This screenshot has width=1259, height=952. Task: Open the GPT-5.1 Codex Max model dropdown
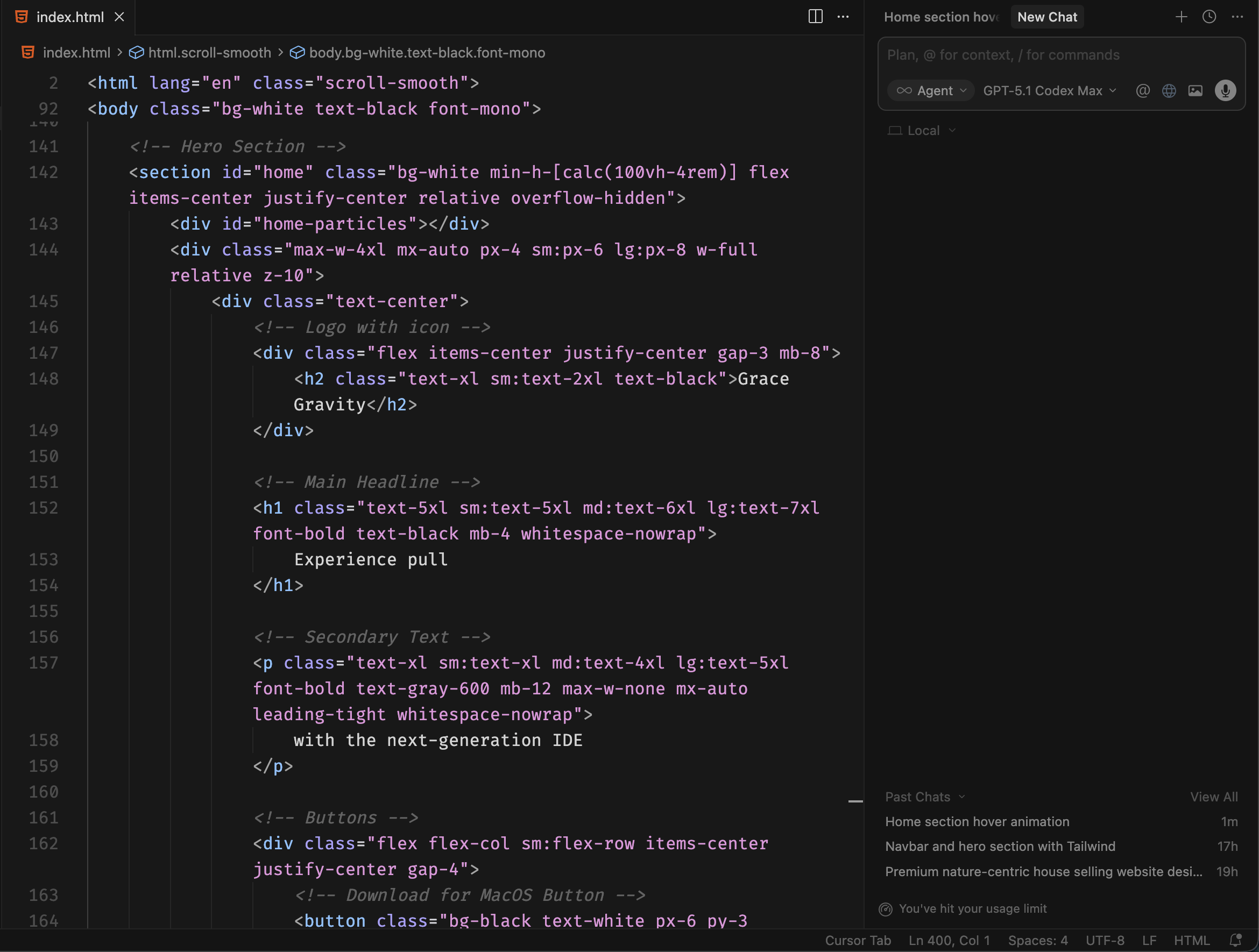click(1049, 90)
